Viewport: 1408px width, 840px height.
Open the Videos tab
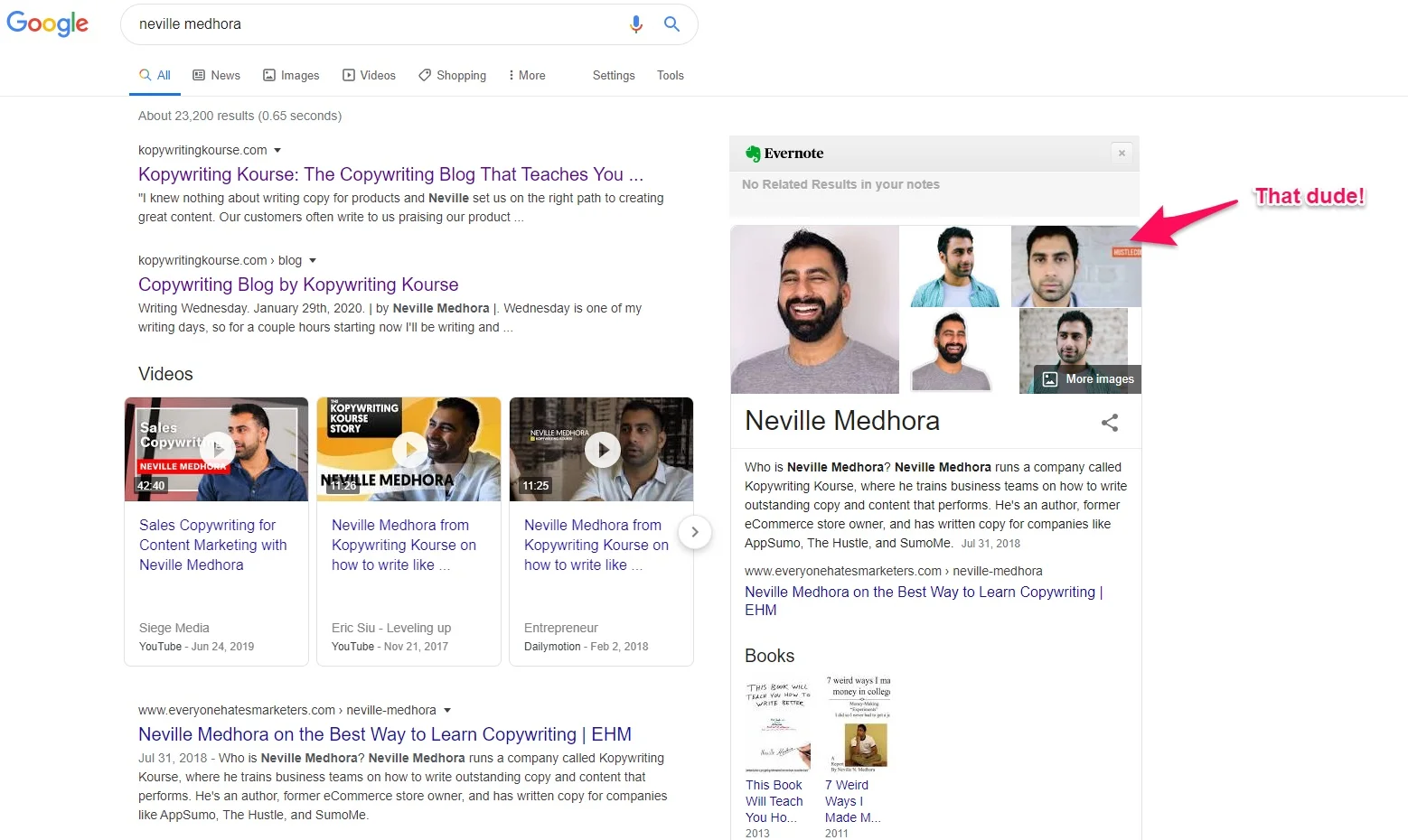(x=369, y=75)
